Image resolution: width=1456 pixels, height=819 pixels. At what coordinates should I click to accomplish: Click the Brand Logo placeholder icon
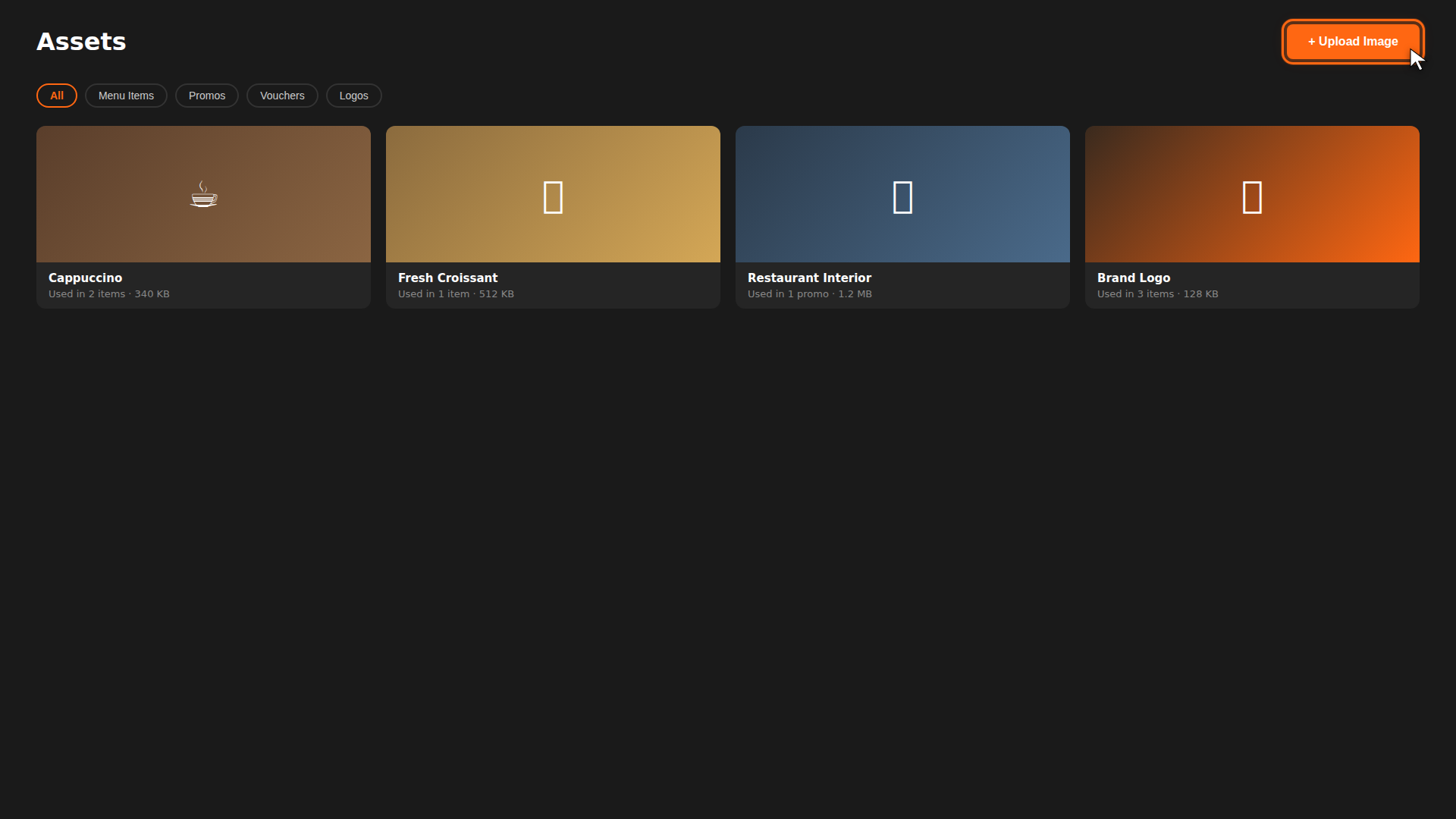click(x=1252, y=197)
